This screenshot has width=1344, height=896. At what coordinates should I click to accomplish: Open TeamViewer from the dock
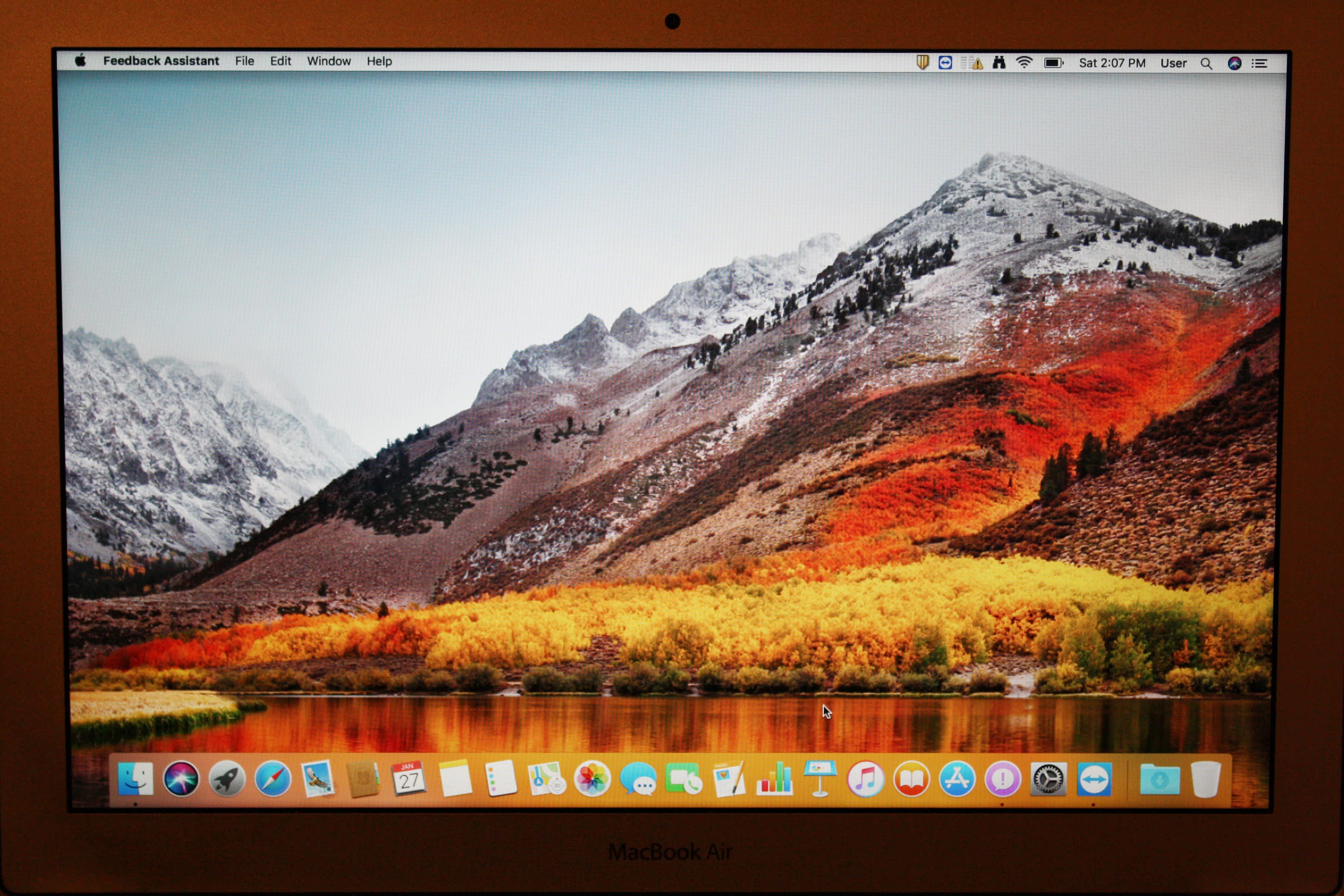(x=1094, y=779)
